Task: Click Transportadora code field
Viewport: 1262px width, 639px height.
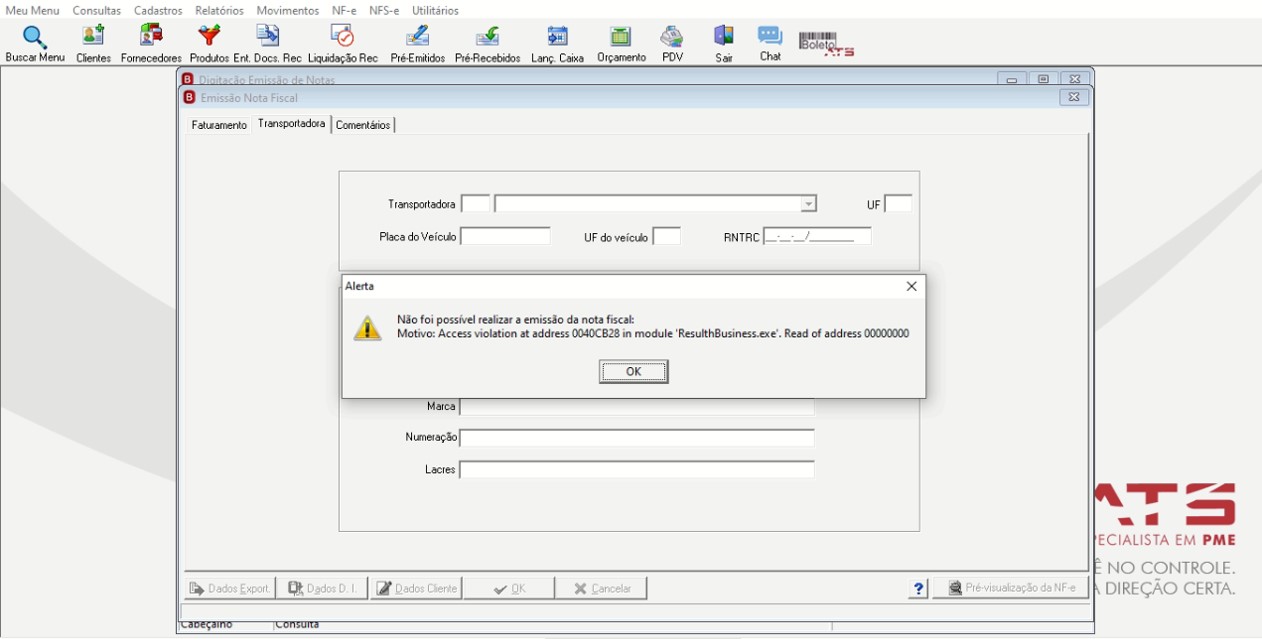Action: [x=475, y=204]
